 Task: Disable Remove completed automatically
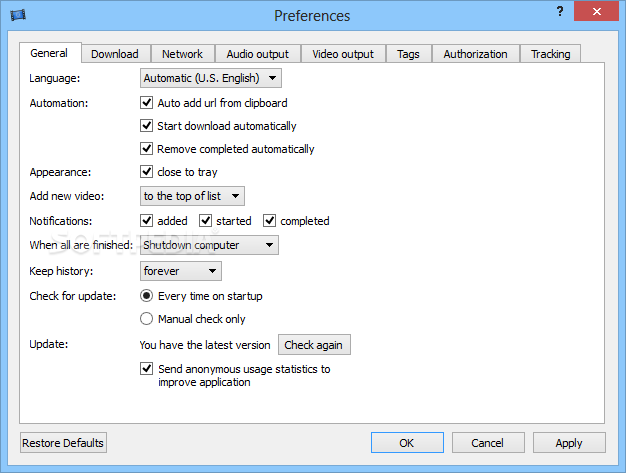[x=147, y=149]
